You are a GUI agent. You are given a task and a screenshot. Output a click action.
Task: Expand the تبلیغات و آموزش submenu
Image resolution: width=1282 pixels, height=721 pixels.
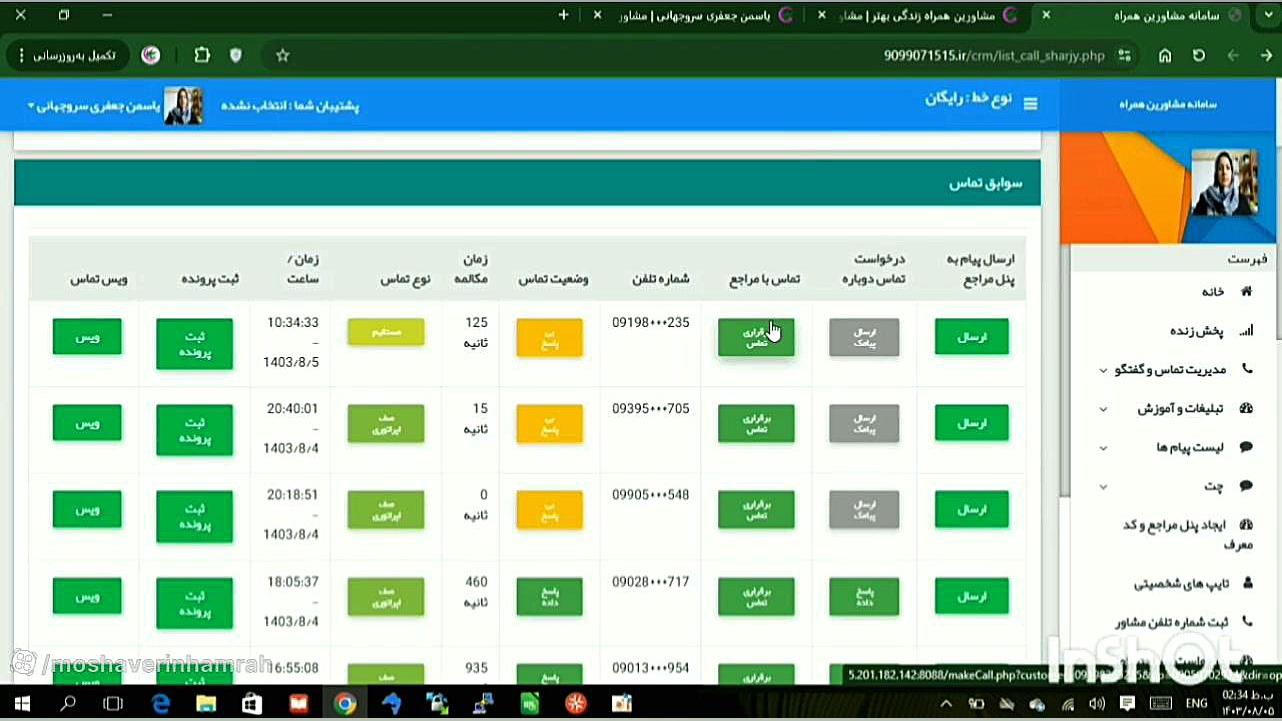click(x=1103, y=409)
